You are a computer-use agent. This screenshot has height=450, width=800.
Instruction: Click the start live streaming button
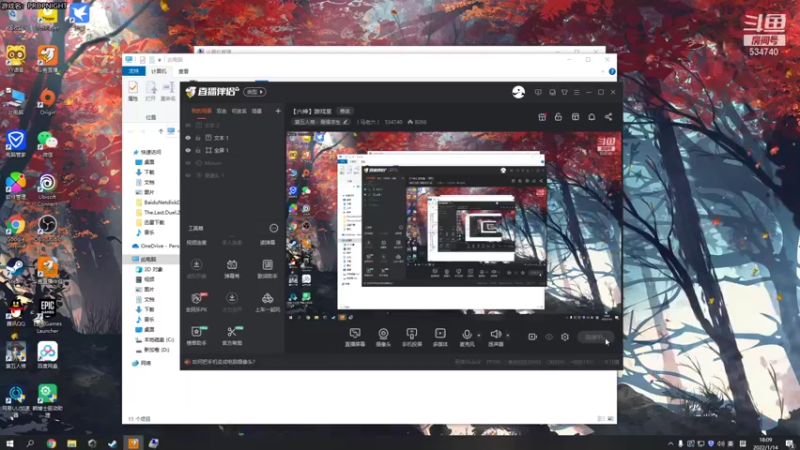pyautogui.click(x=595, y=337)
